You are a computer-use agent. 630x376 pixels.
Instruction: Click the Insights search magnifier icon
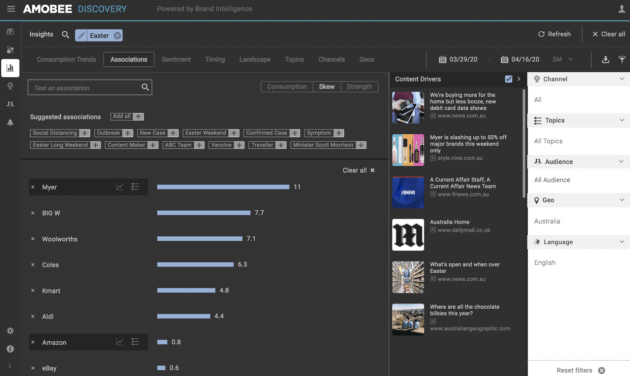65,35
